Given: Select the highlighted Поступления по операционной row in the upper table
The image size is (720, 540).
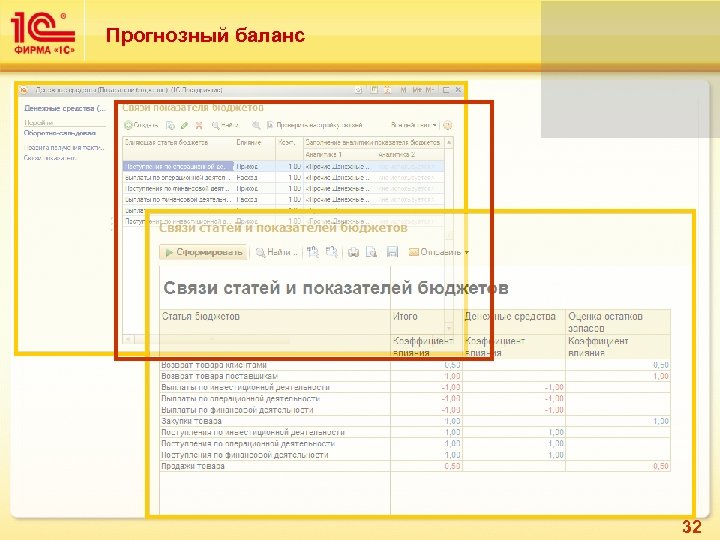Looking at the screenshot, I should coord(283,166).
